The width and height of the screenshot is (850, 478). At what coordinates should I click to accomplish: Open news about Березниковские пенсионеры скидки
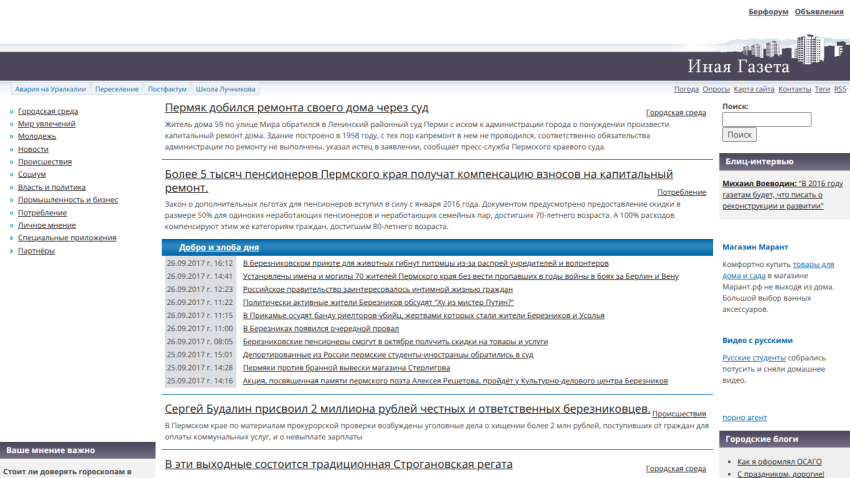pyautogui.click(x=395, y=341)
